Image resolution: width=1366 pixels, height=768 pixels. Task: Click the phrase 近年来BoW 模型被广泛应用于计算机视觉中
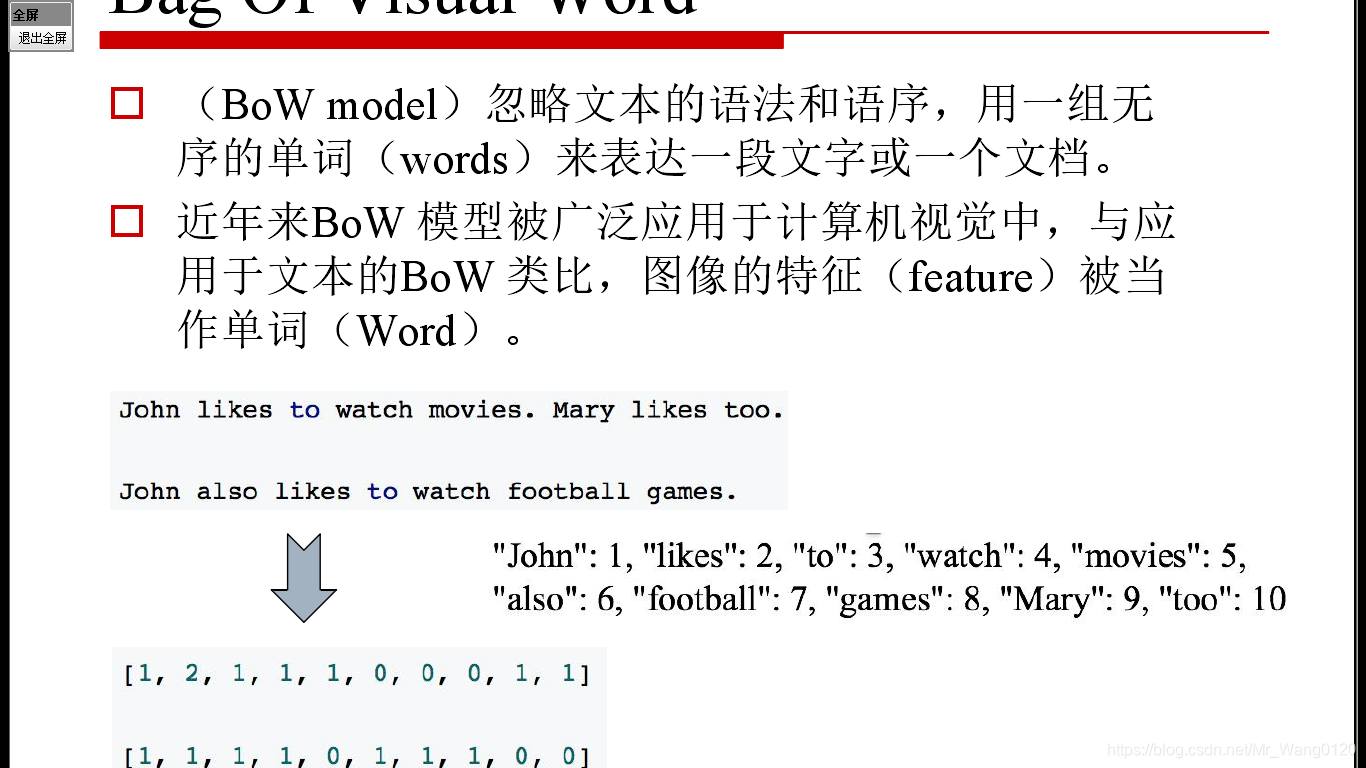point(610,222)
